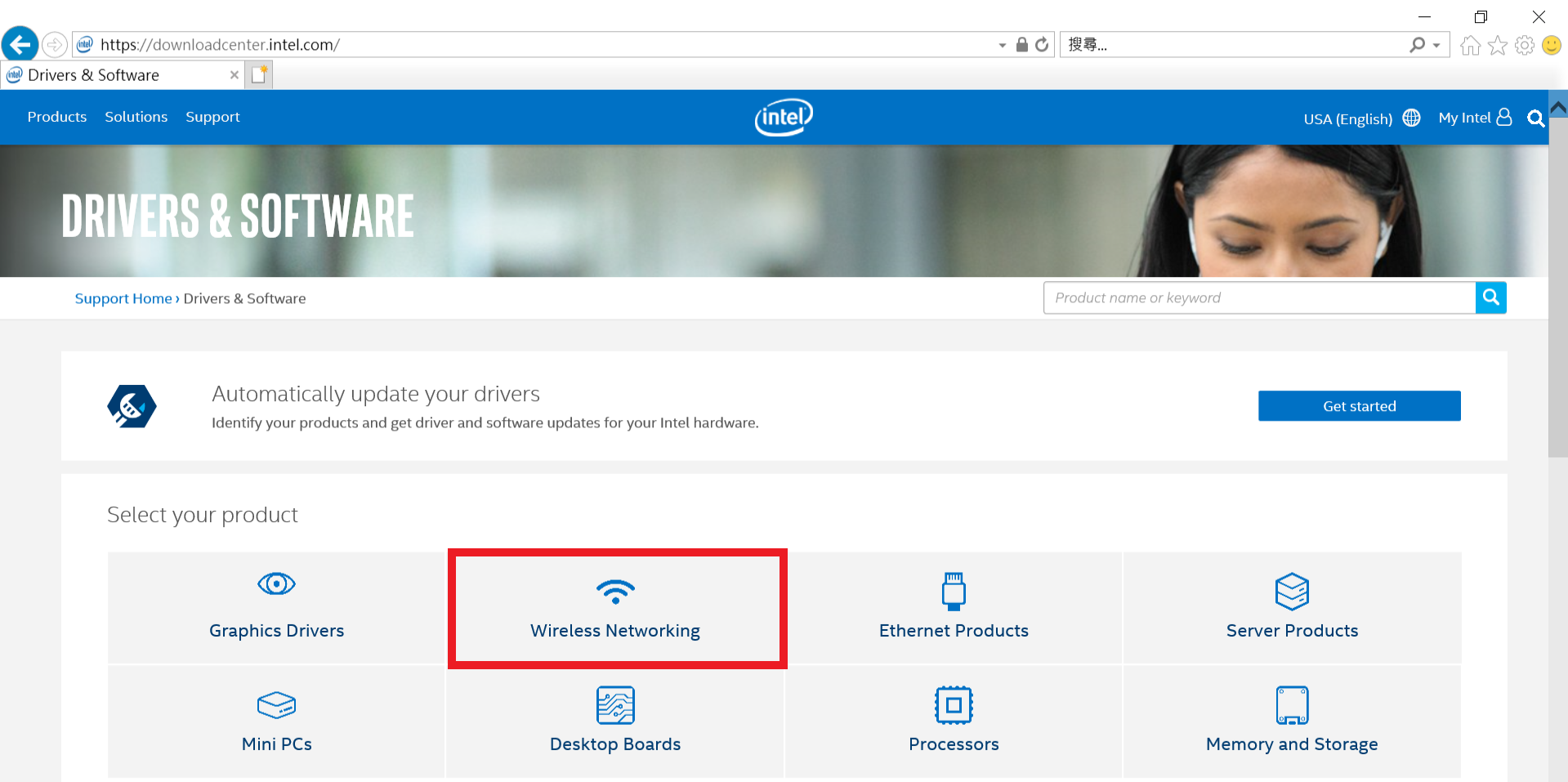This screenshot has height=782, width=1568.
Task: Open Server Products link
Action: click(x=1292, y=631)
